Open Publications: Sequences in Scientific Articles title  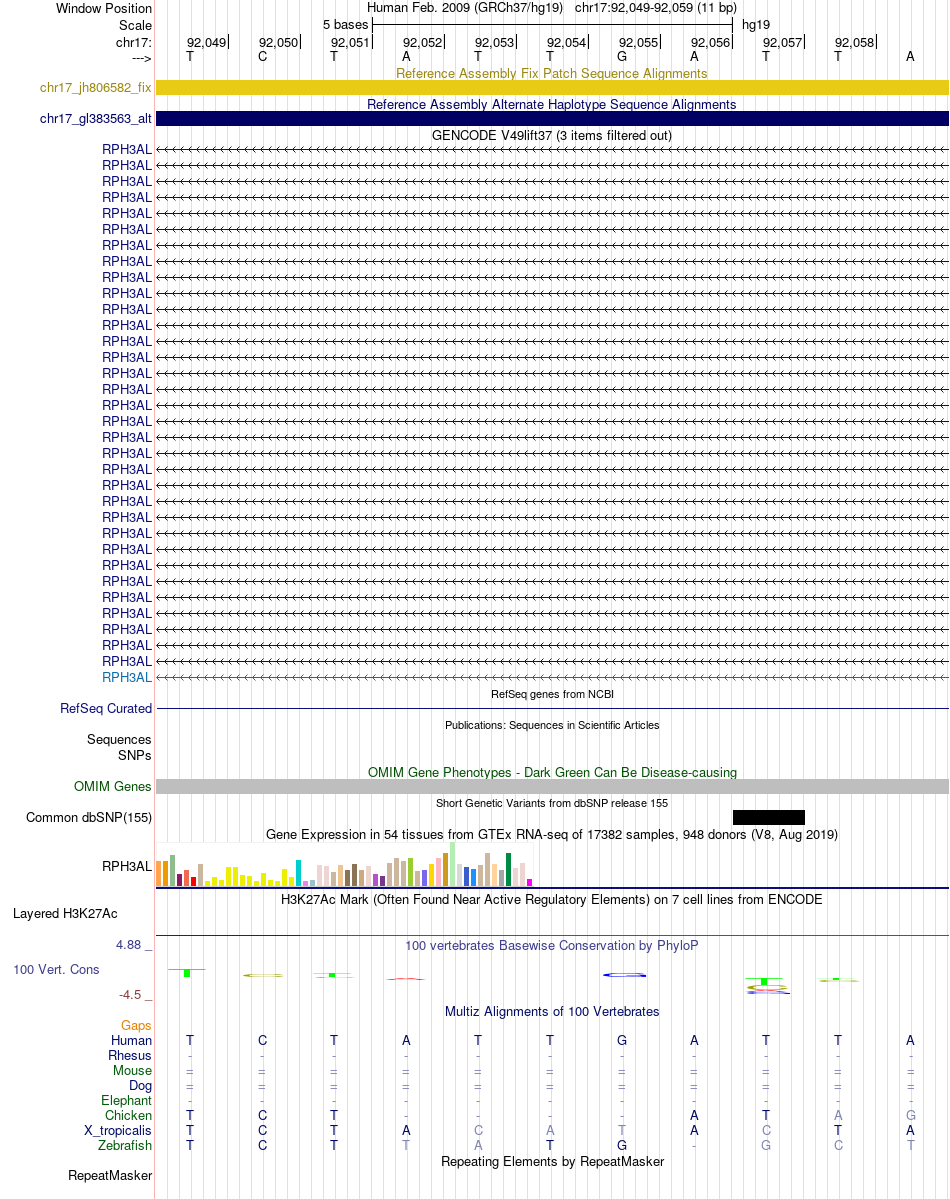tap(551, 725)
